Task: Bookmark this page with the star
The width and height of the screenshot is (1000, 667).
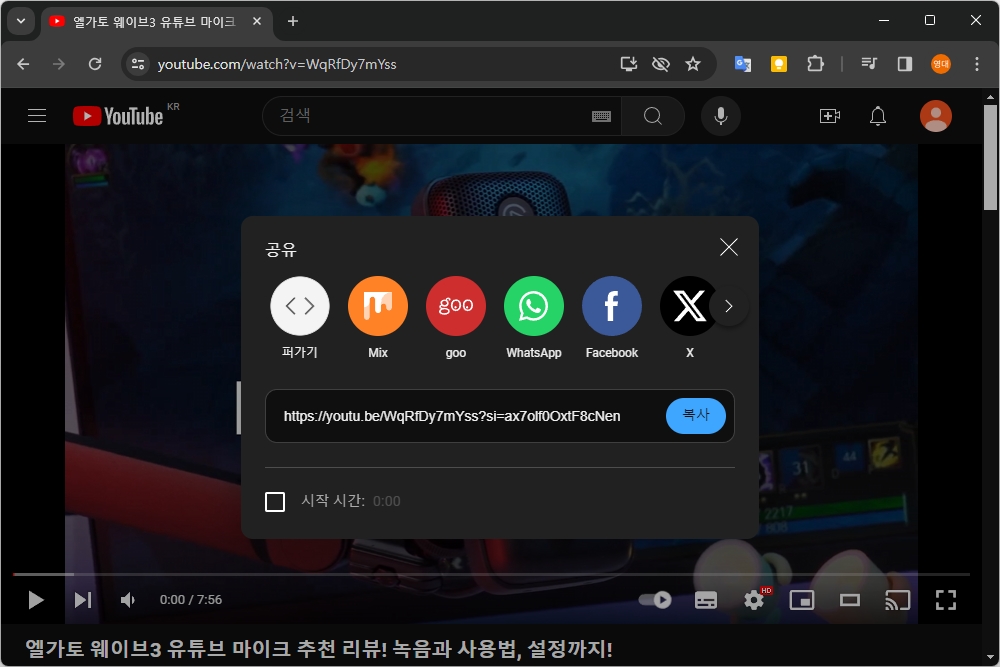Action: point(693,64)
